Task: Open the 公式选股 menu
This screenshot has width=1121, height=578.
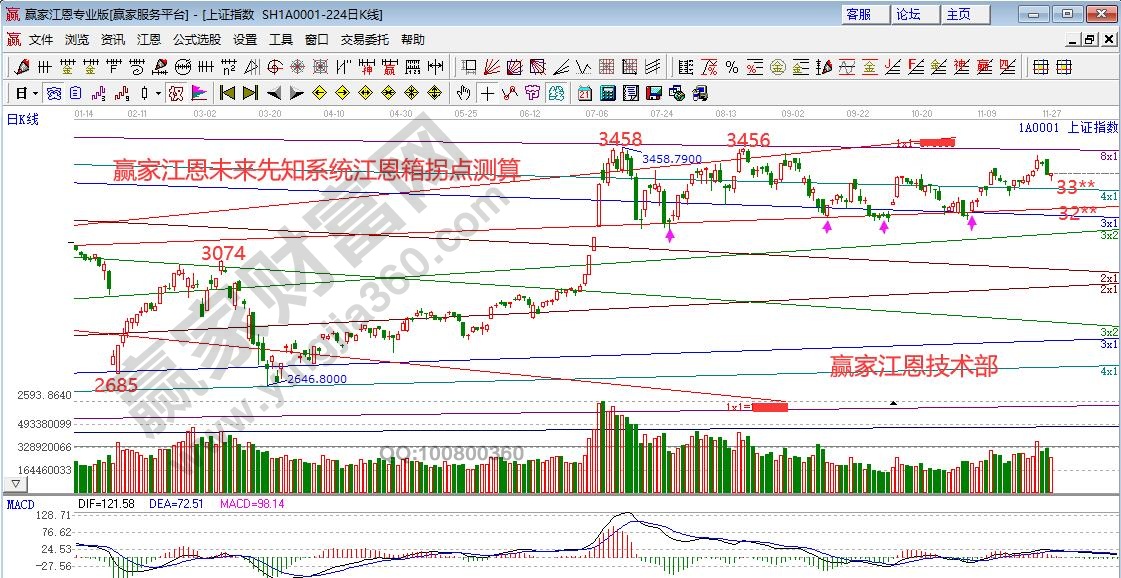Action: [x=196, y=40]
